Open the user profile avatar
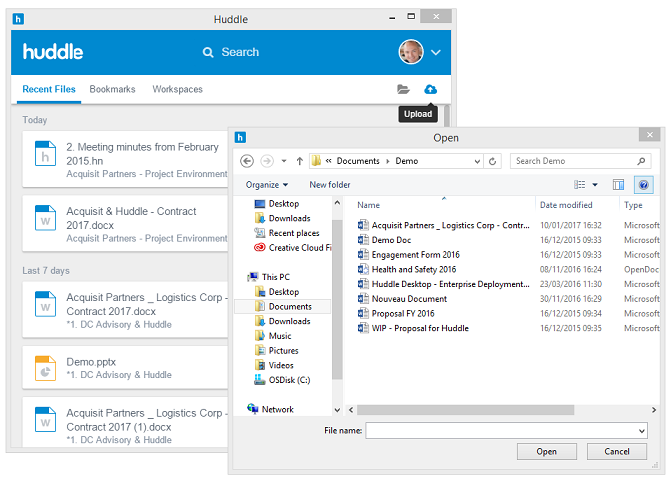Viewport: 671px width, 481px height. pyautogui.click(x=411, y=52)
